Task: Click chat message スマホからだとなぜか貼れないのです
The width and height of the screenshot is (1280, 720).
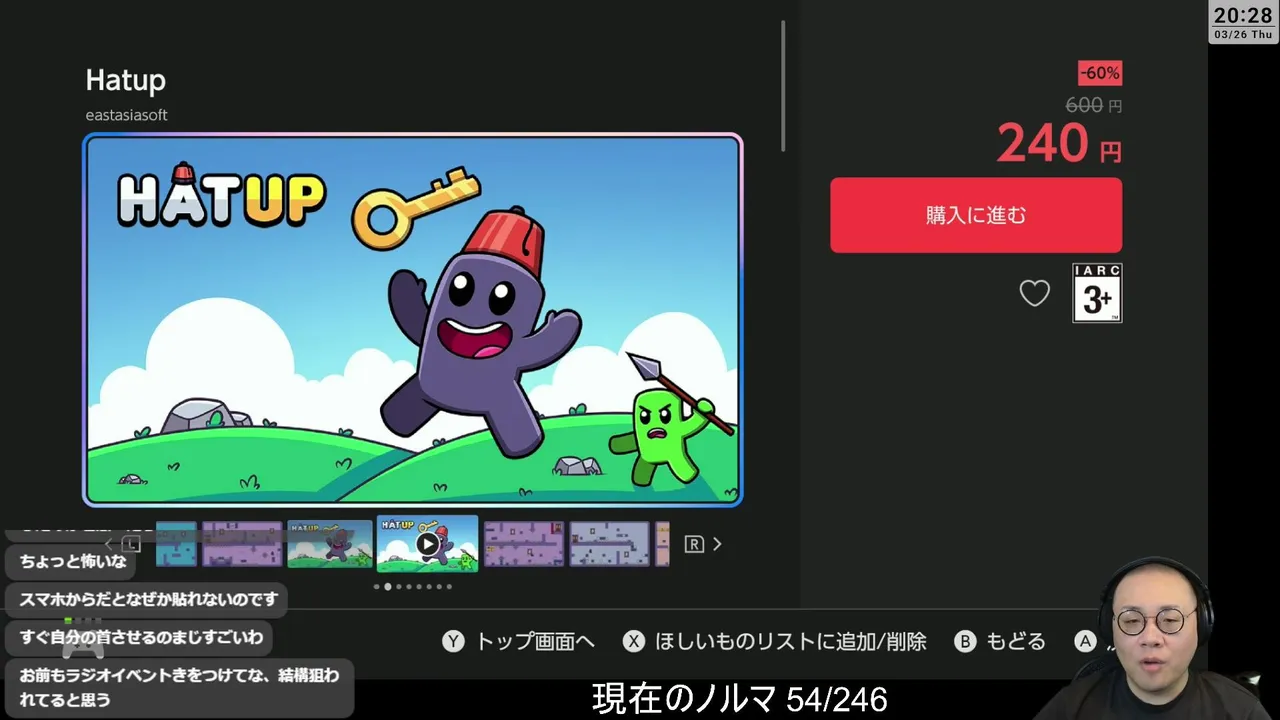Action: pos(148,599)
